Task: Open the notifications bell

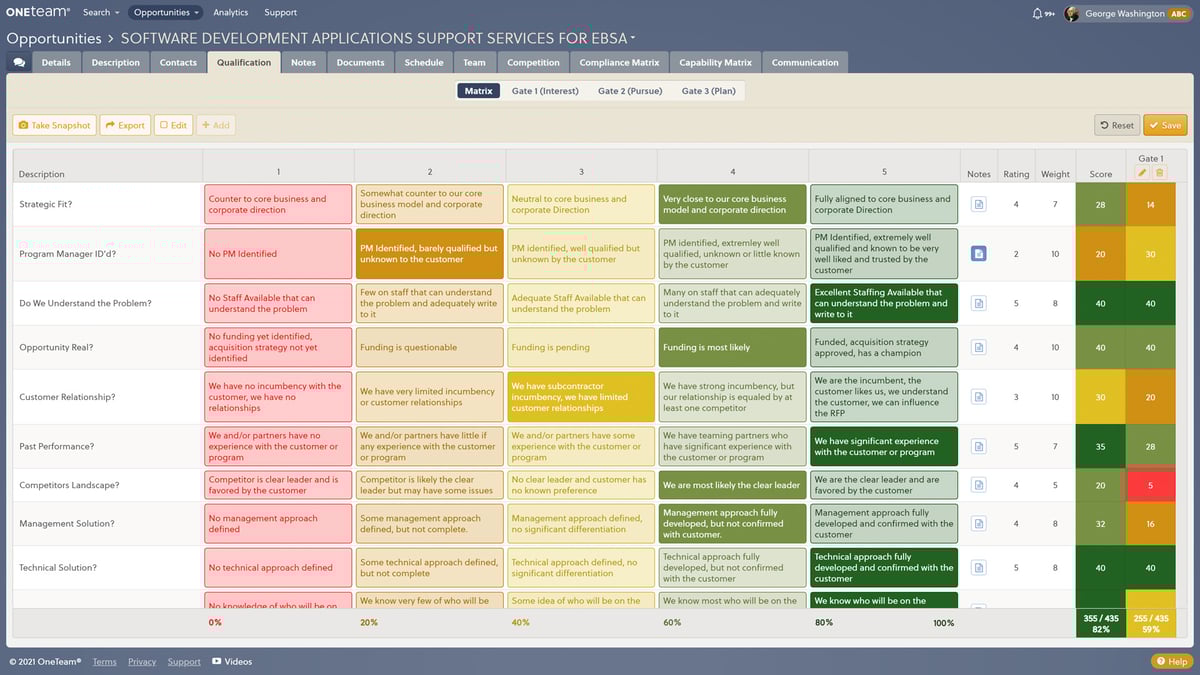Action: pos(1037,13)
